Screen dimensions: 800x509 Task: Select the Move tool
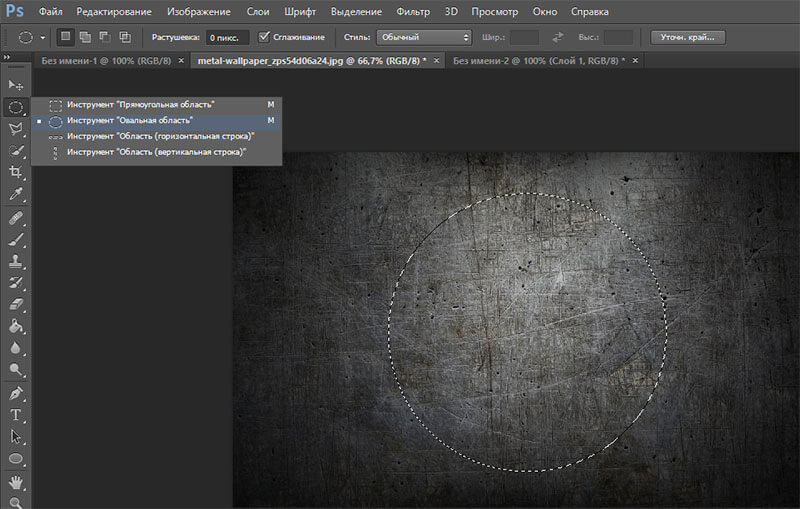click(x=15, y=85)
